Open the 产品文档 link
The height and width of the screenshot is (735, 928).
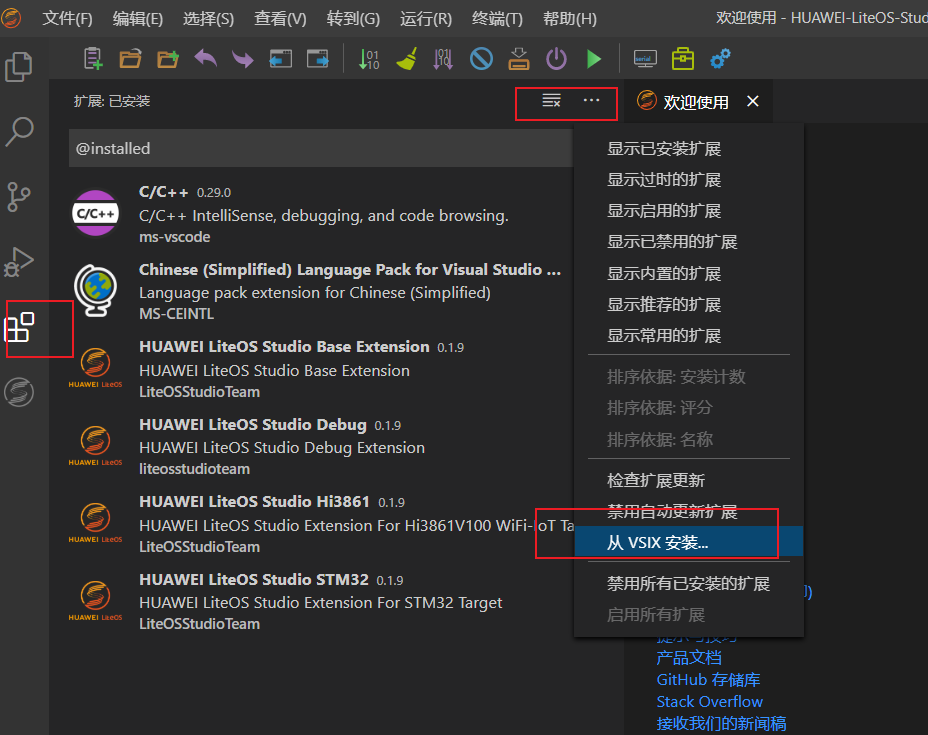689,658
